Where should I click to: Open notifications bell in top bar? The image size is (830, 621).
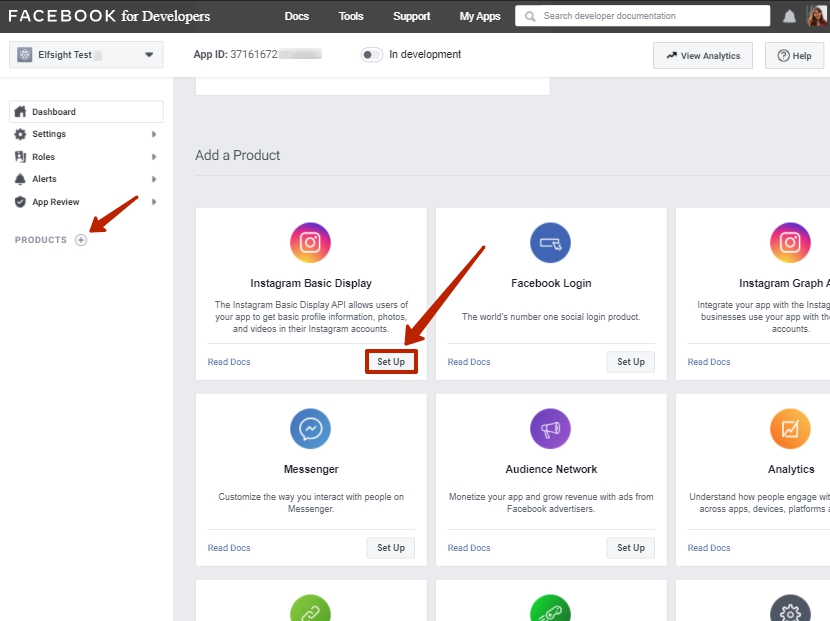point(789,17)
